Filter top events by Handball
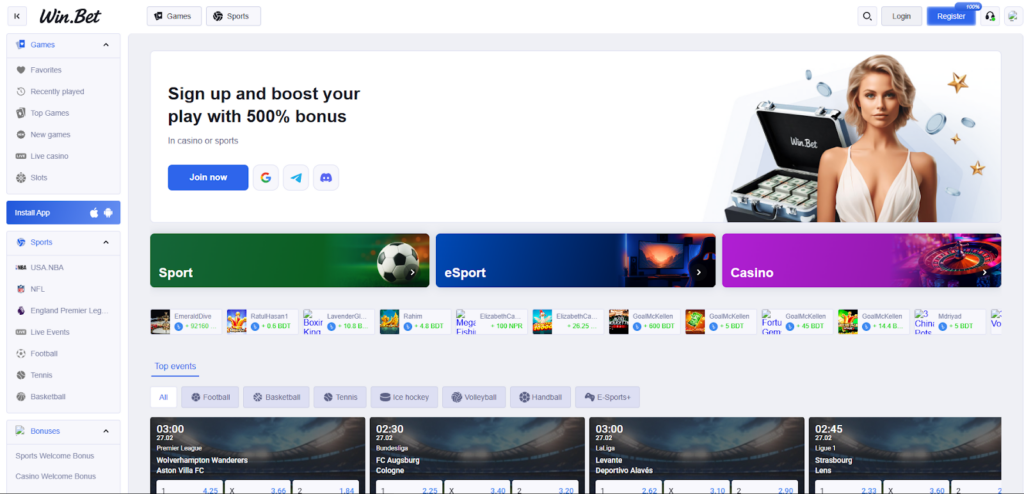The height and width of the screenshot is (494, 1024). tap(541, 397)
